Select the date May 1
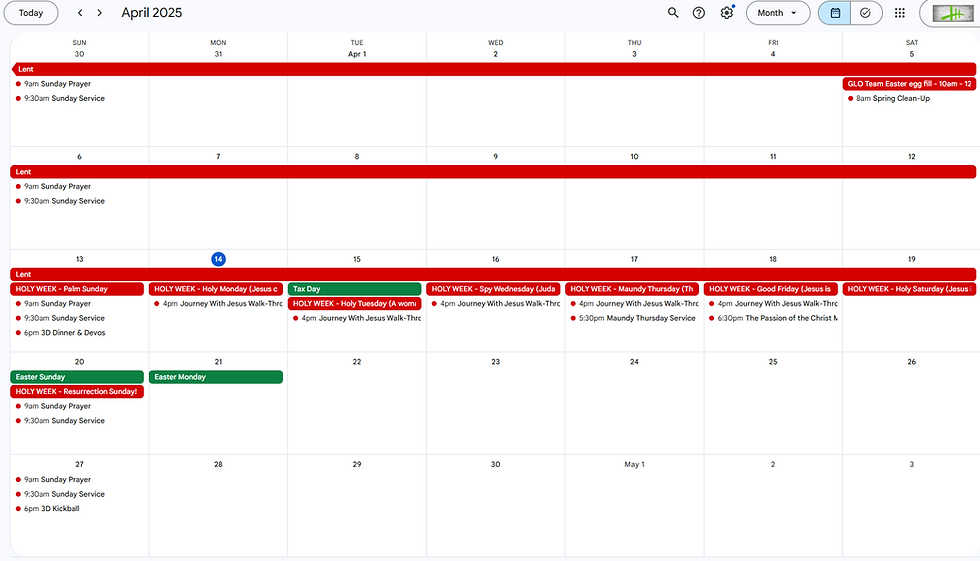980x561 pixels. (x=634, y=464)
